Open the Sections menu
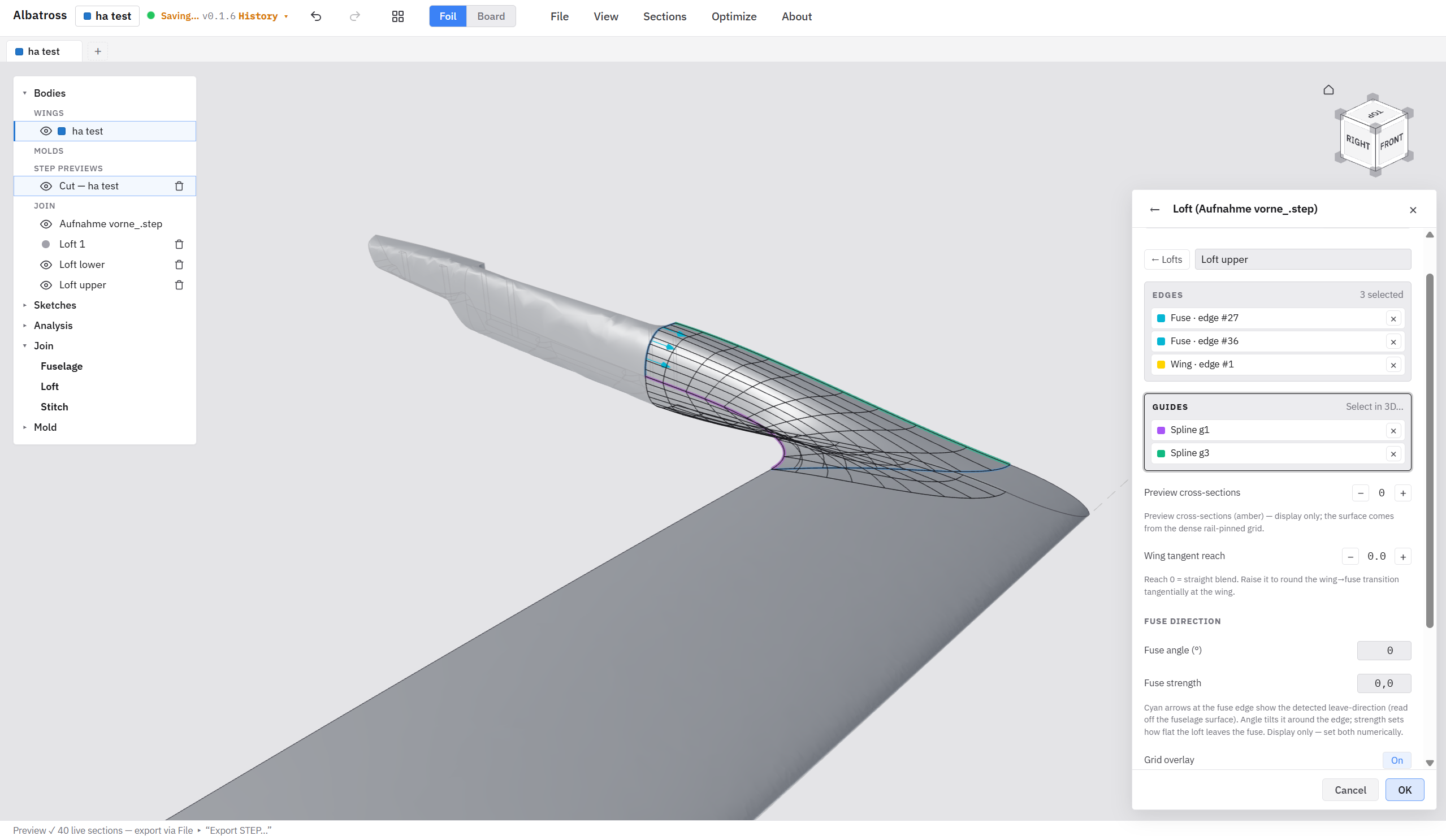Image resolution: width=1446 pixels, height=840 pixels. (x=664, y=16)
